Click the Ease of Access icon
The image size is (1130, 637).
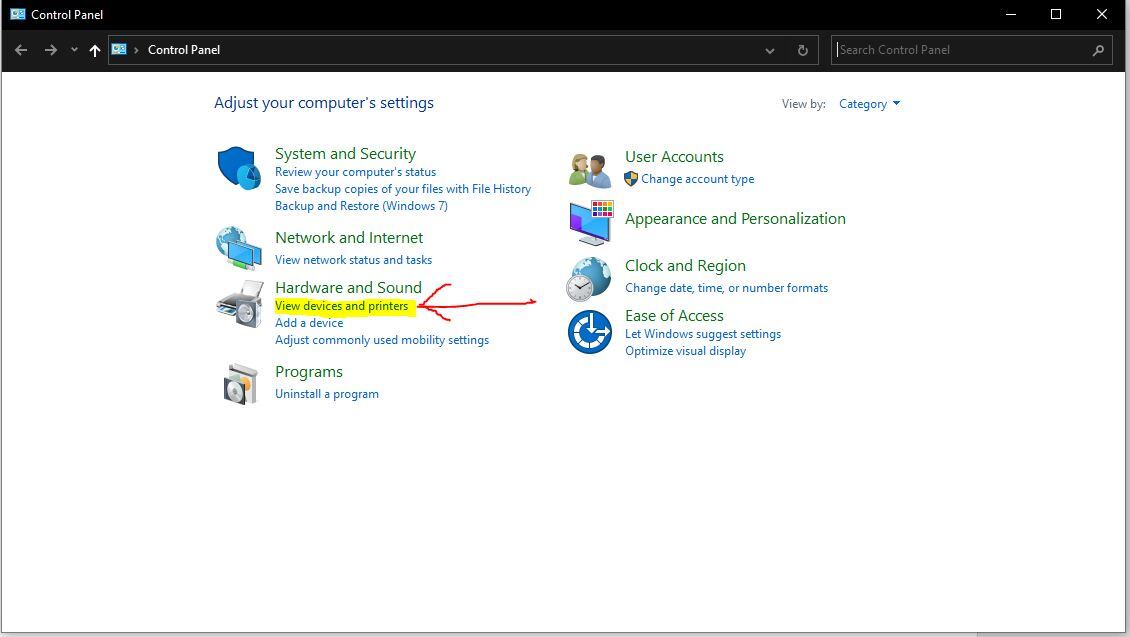[590, 332]
